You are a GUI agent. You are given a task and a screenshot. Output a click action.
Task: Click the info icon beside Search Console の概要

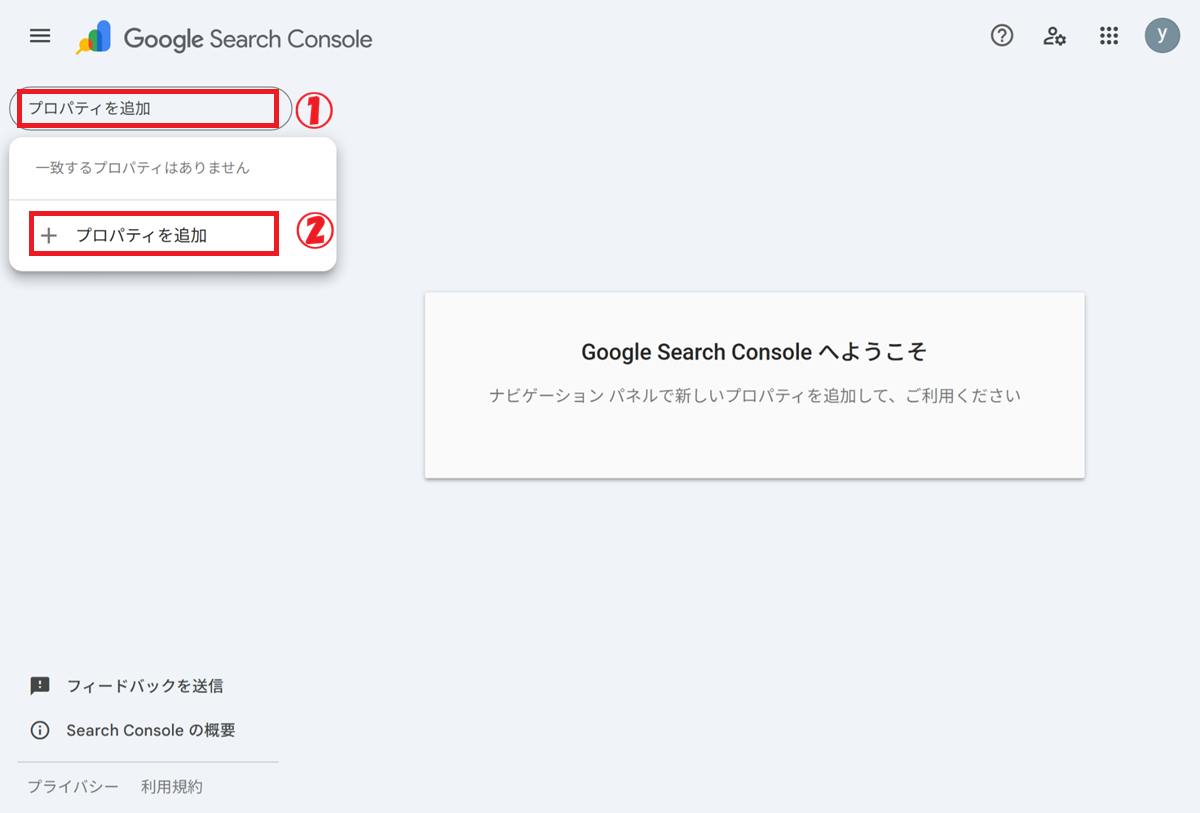coord(40,730)
